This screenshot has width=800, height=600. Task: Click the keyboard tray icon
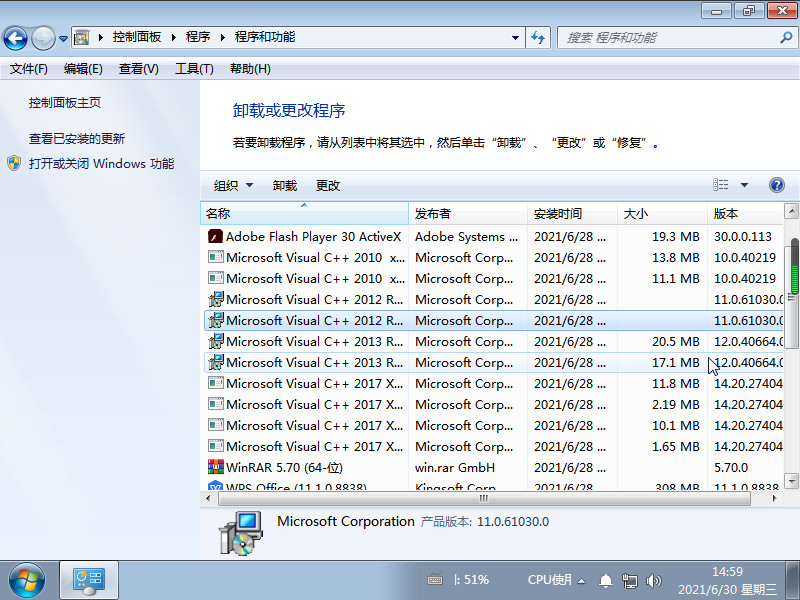coord(435,580)
